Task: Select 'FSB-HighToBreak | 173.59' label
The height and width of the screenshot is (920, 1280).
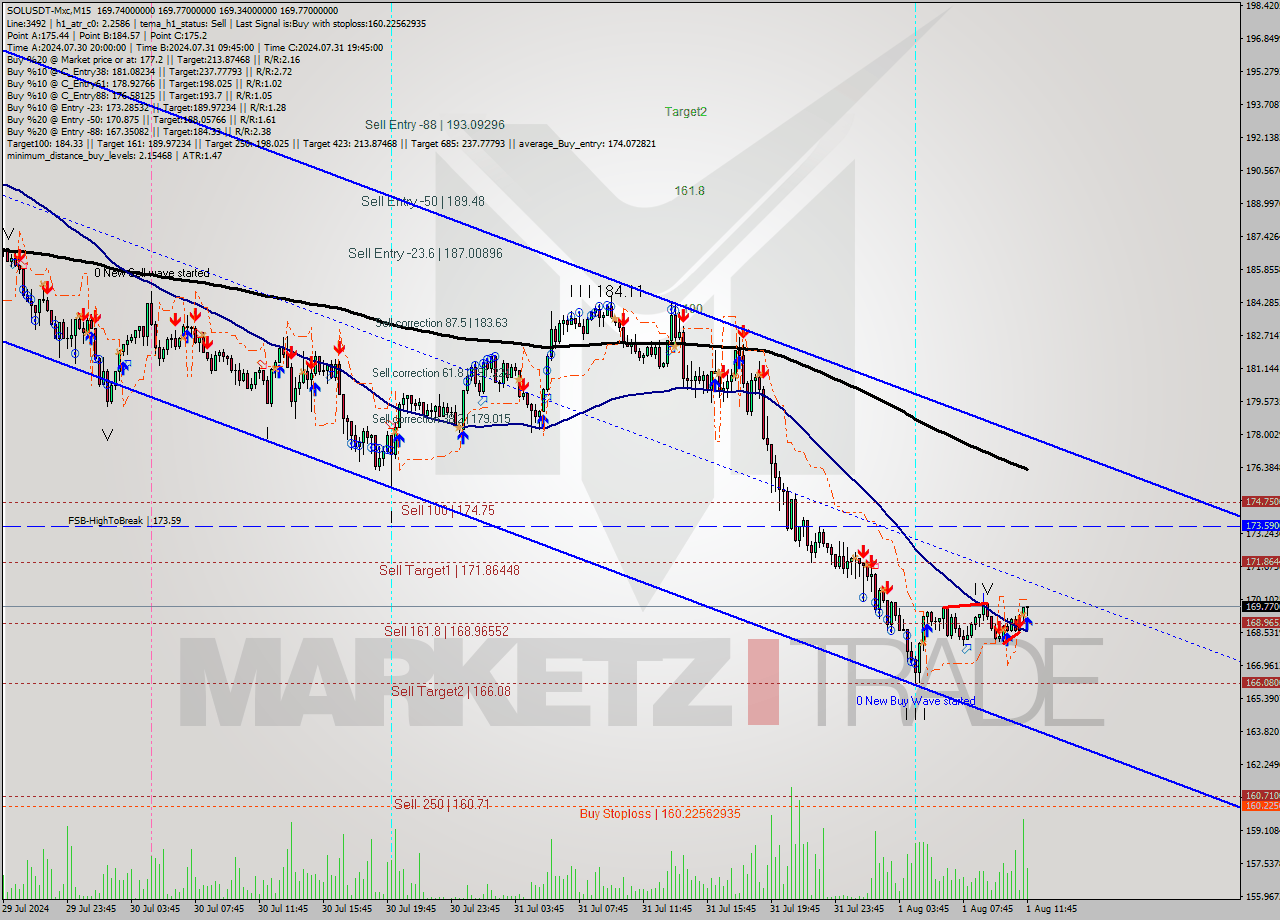Action: point(125,521)
